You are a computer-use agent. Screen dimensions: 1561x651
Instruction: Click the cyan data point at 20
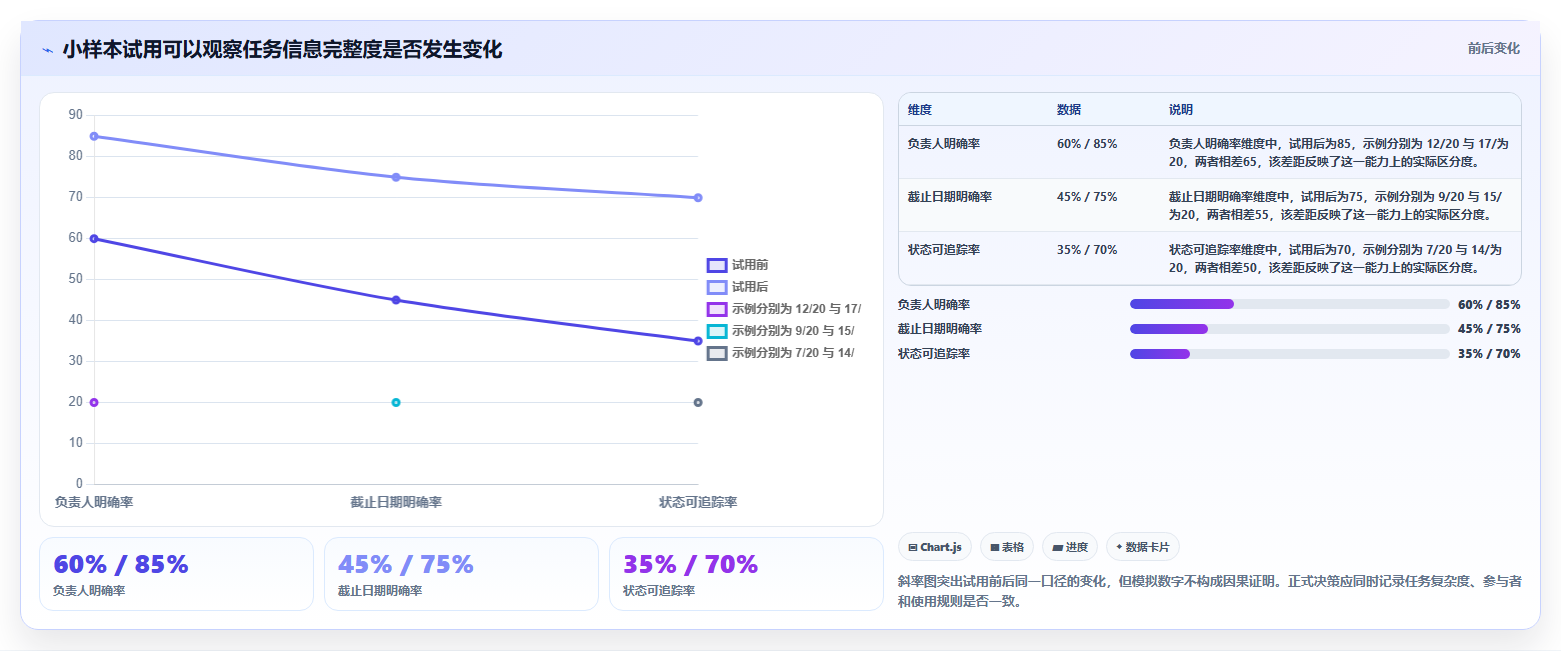[396, 402]
